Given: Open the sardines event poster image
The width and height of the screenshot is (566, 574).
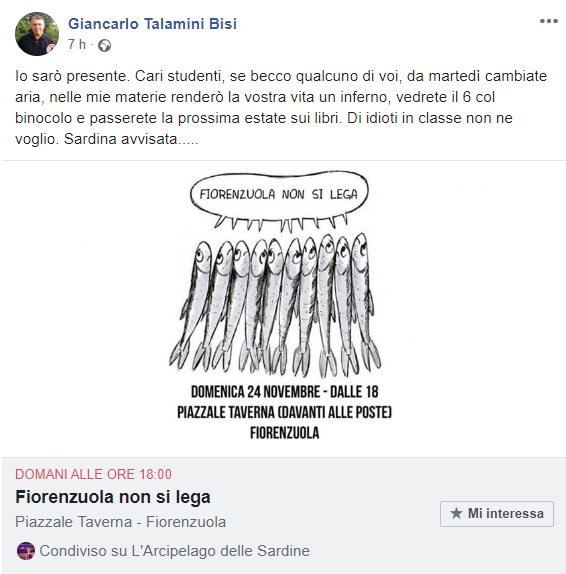Looking at the screenshot, I should pos(284,309).
